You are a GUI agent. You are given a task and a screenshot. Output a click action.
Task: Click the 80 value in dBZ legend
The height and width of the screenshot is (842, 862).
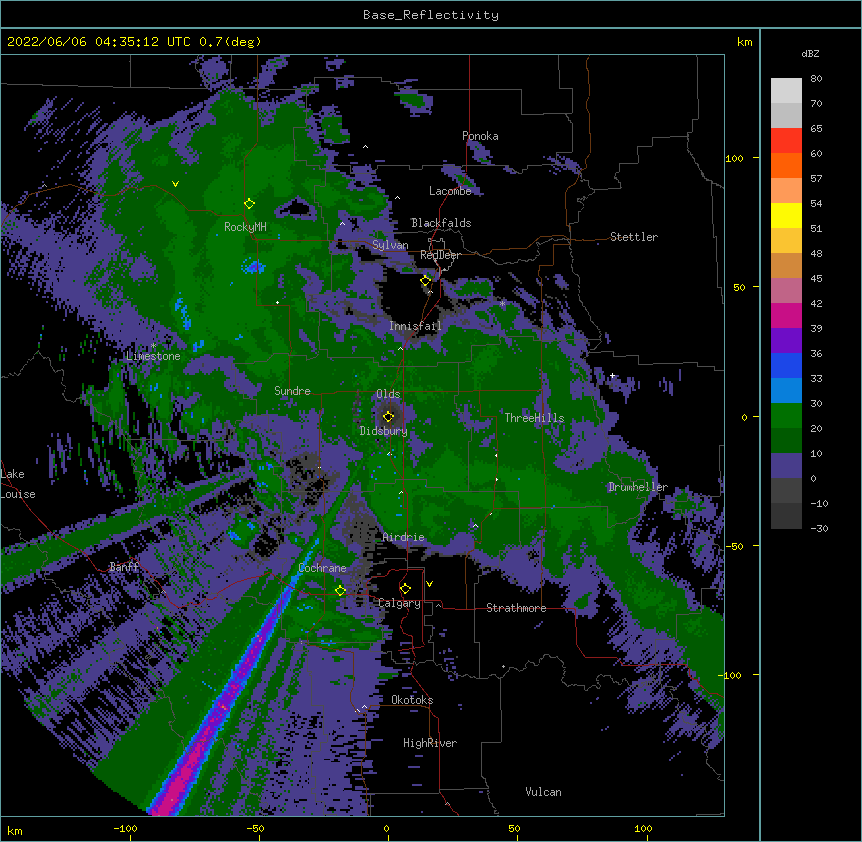pyautogui.click(x=816, y=79)
